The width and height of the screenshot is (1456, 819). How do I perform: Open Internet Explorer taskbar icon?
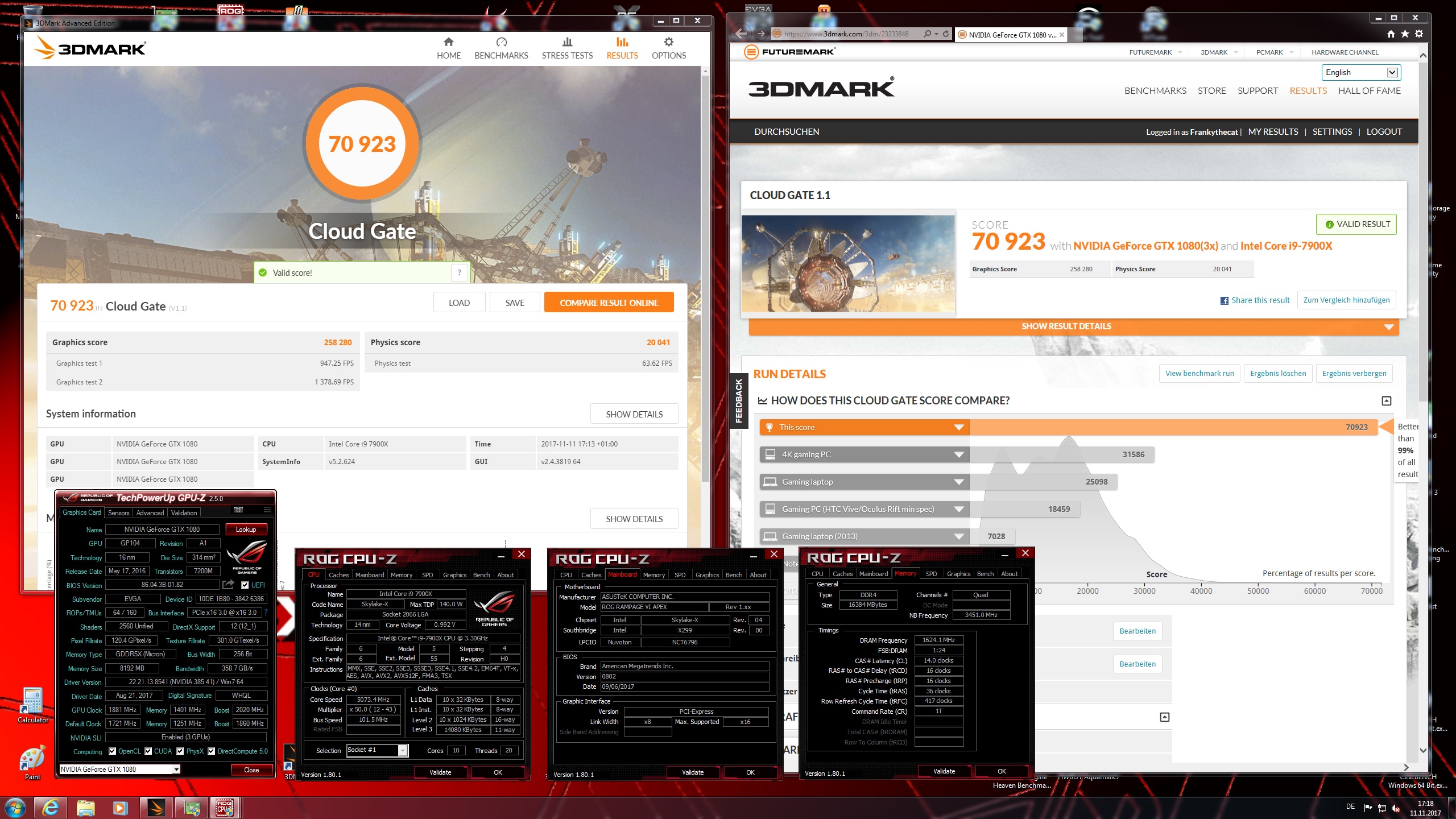(51, 808)
